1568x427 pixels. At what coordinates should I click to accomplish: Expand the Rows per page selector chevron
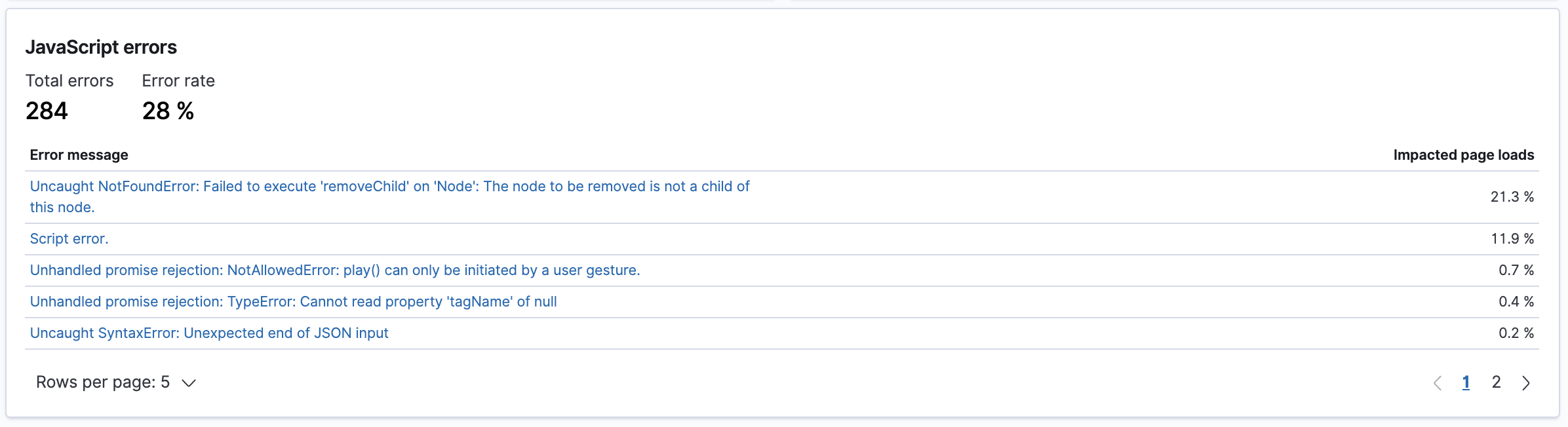point(189,383)
